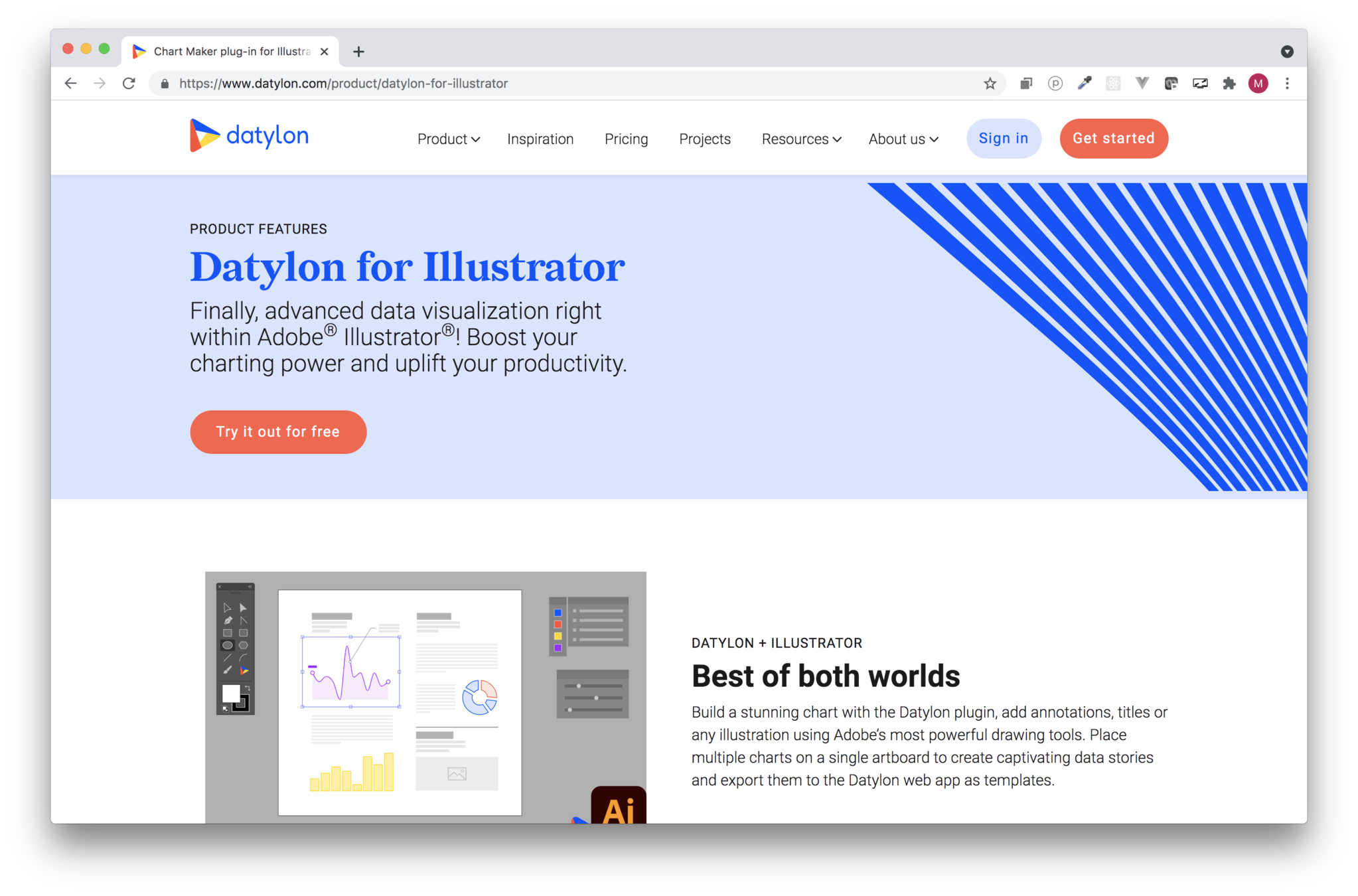Reload the page

(129, 84)
